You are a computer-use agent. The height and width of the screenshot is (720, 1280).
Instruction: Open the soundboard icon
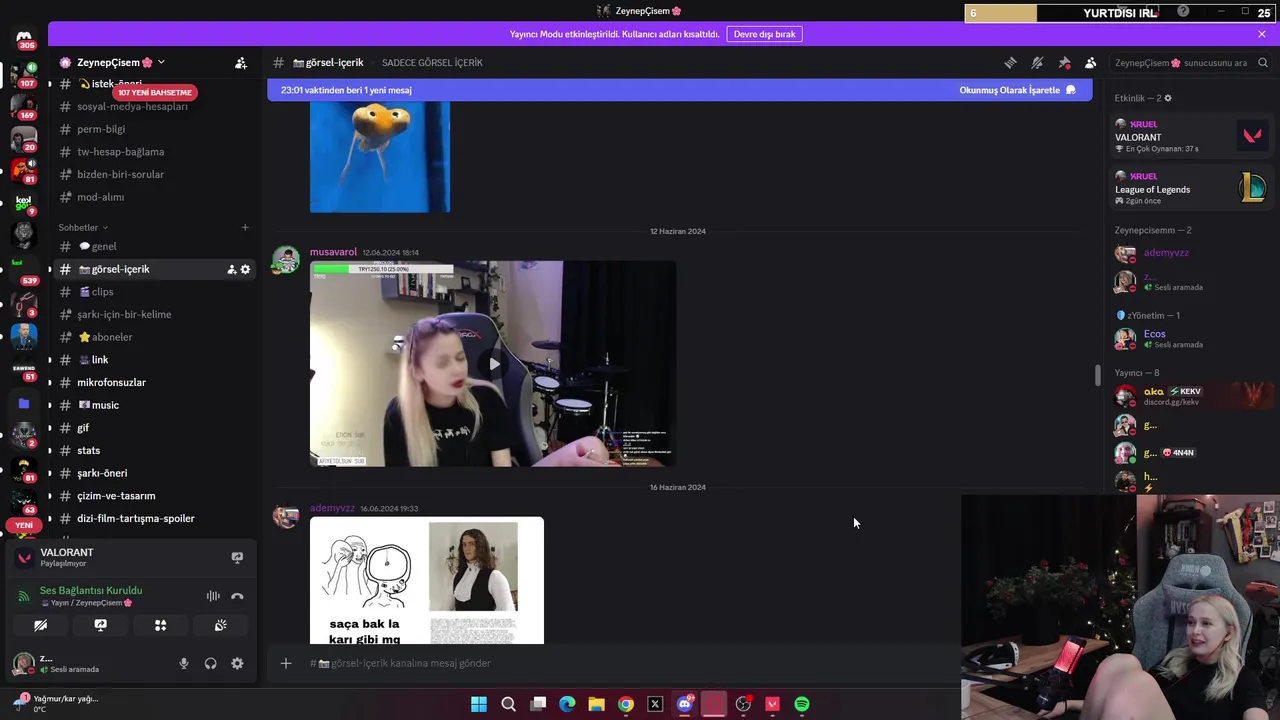coord(220,625)
